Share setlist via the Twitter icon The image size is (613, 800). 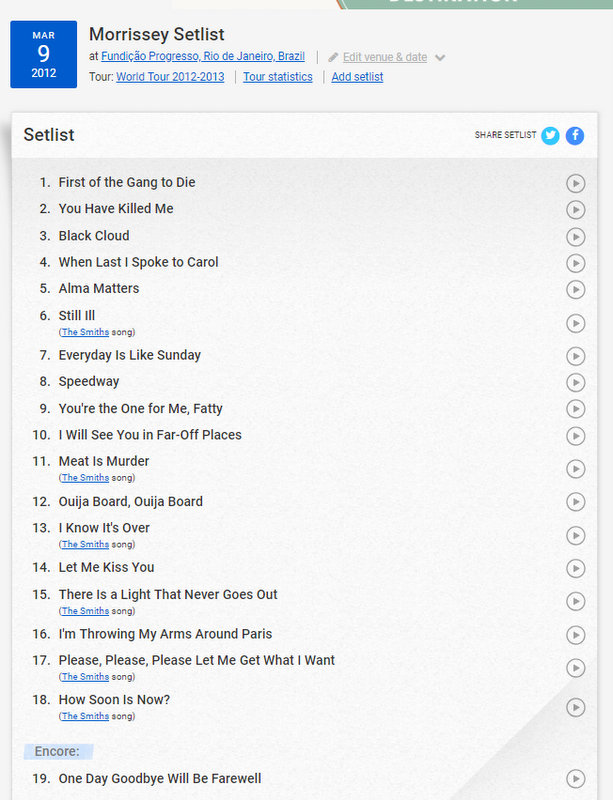click(550, 136)
